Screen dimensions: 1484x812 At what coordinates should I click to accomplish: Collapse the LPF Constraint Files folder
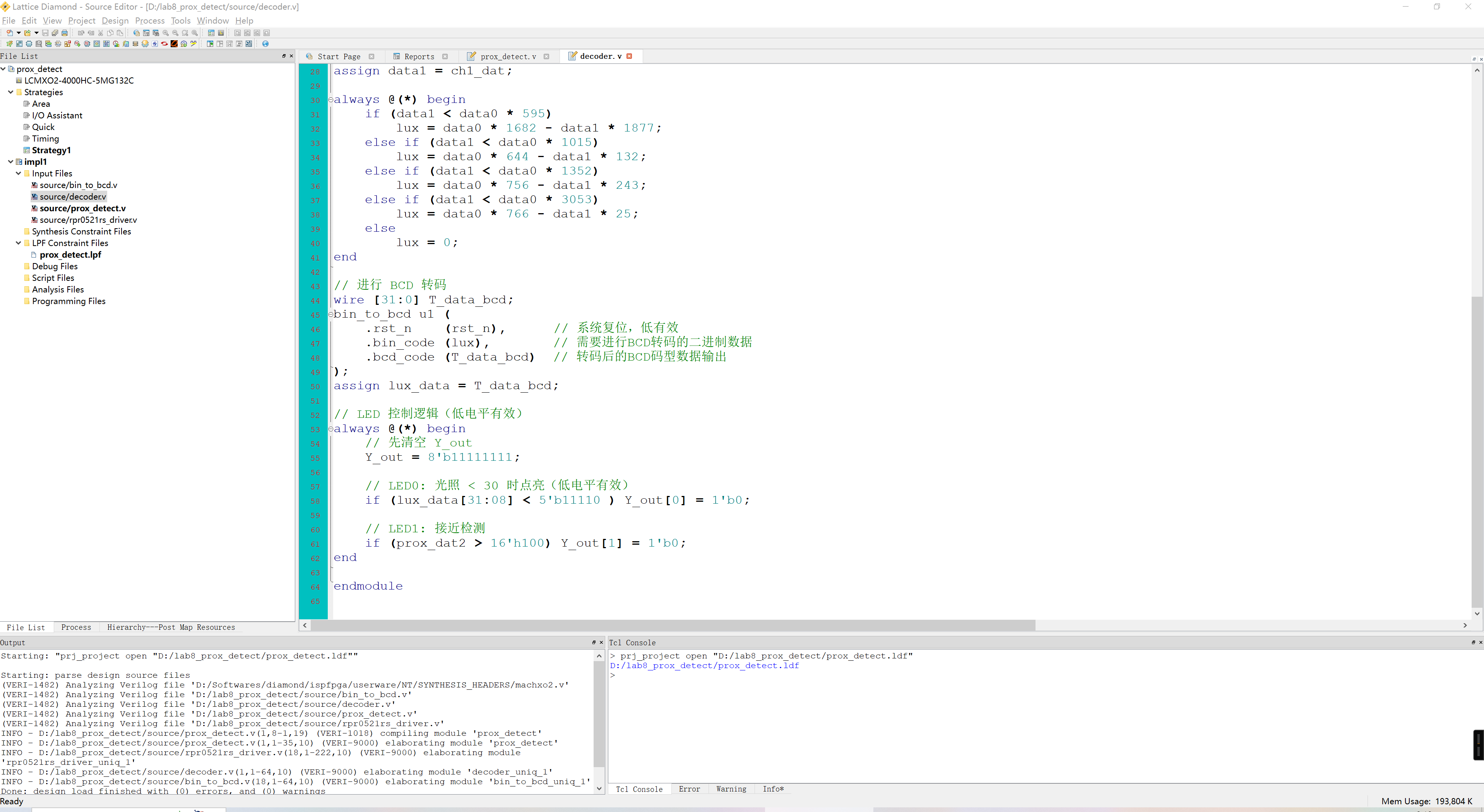coord(19,243)
